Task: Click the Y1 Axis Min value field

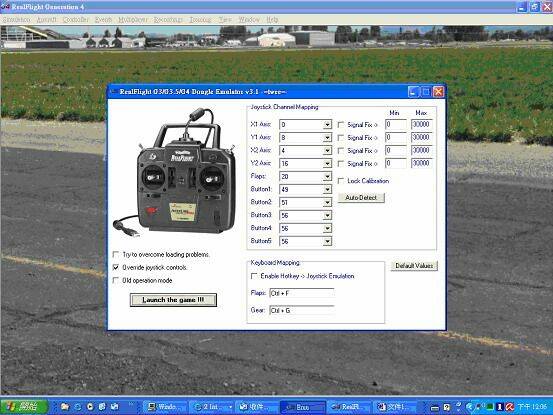Action: point(396,138)
